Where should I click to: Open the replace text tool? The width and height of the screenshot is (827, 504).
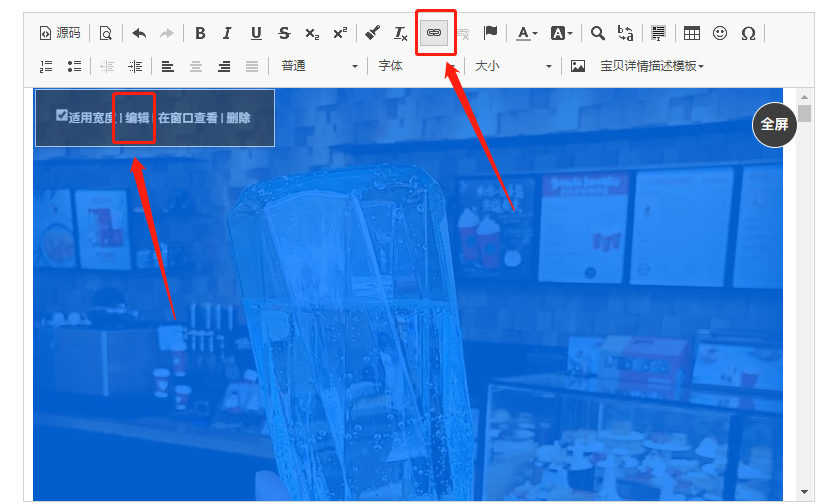tap(626, 33)
